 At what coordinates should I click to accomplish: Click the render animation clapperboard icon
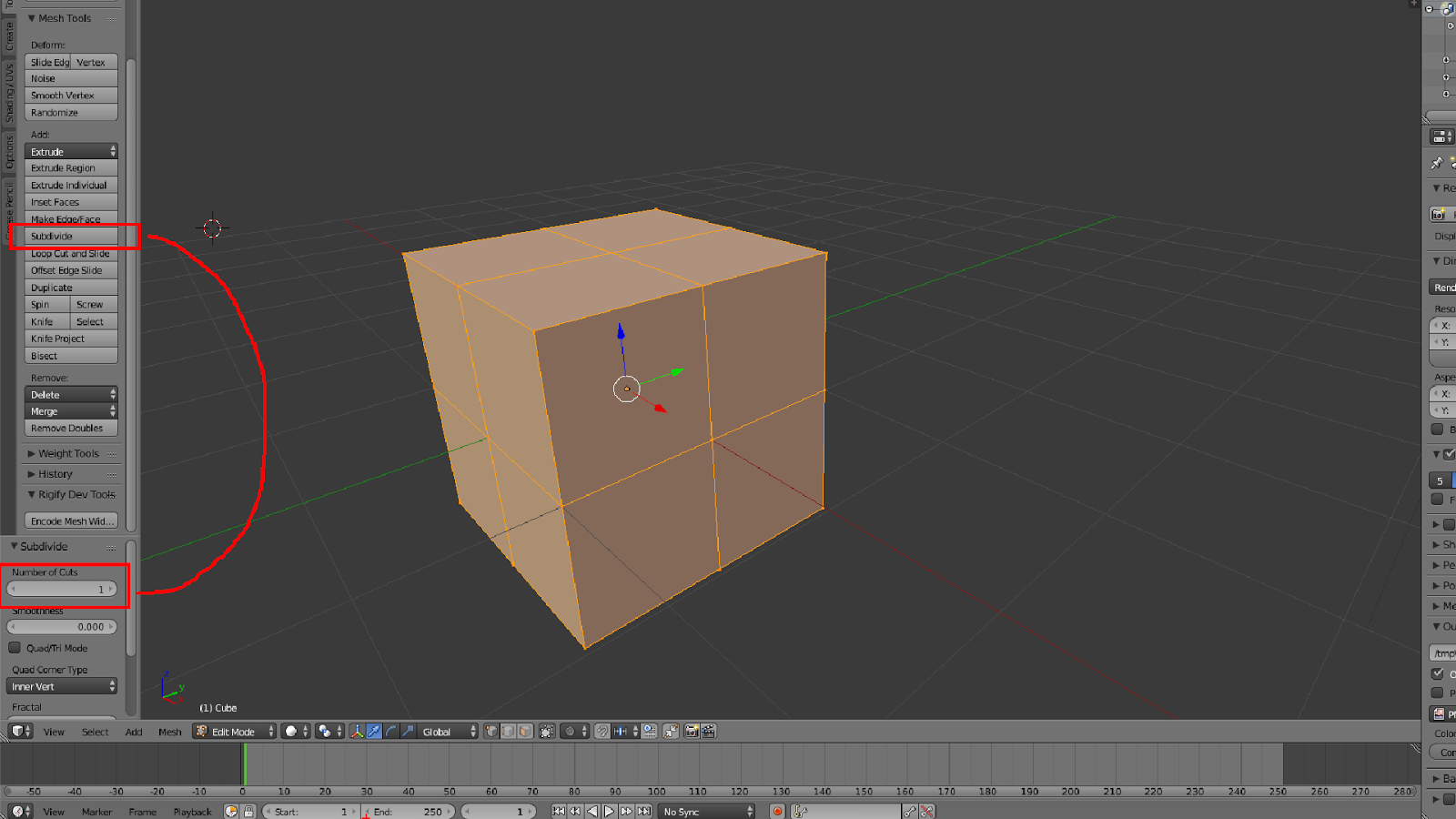click(x=709, y=731)
